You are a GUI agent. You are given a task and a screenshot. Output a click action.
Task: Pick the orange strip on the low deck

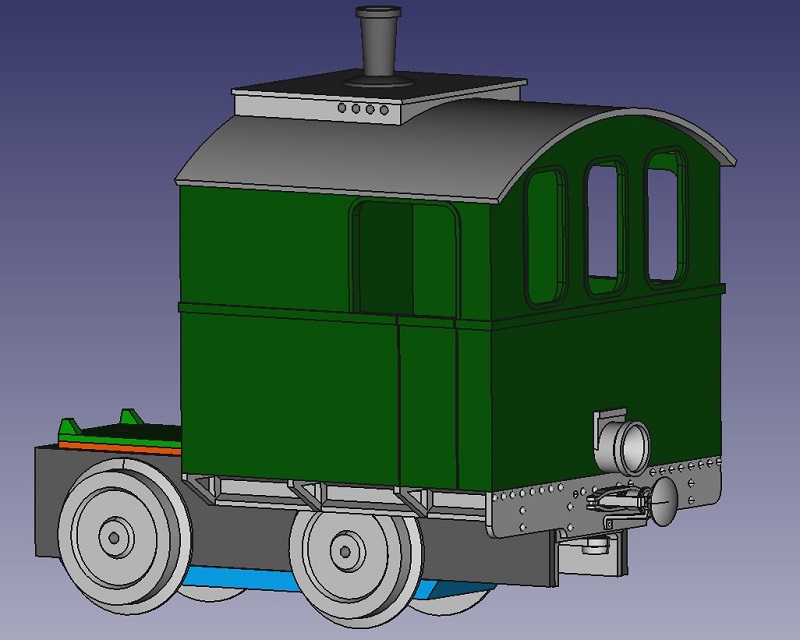pyautogui.click(x=120, y=449)
